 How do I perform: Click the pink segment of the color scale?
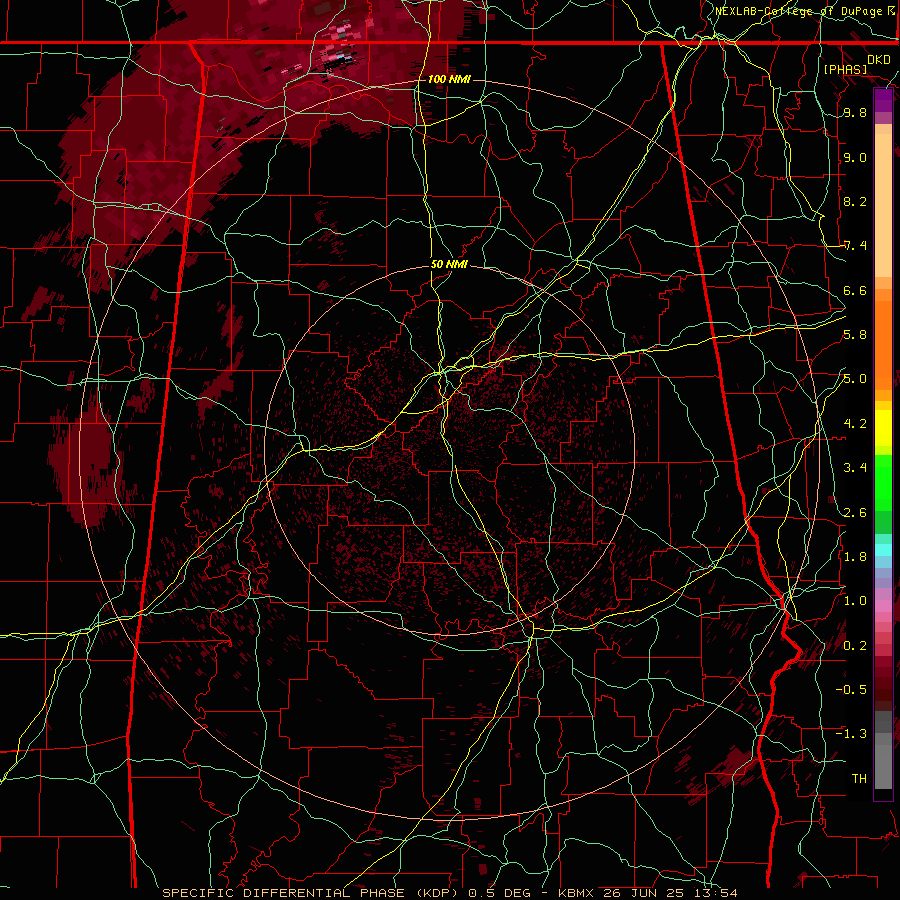[883, 605]
